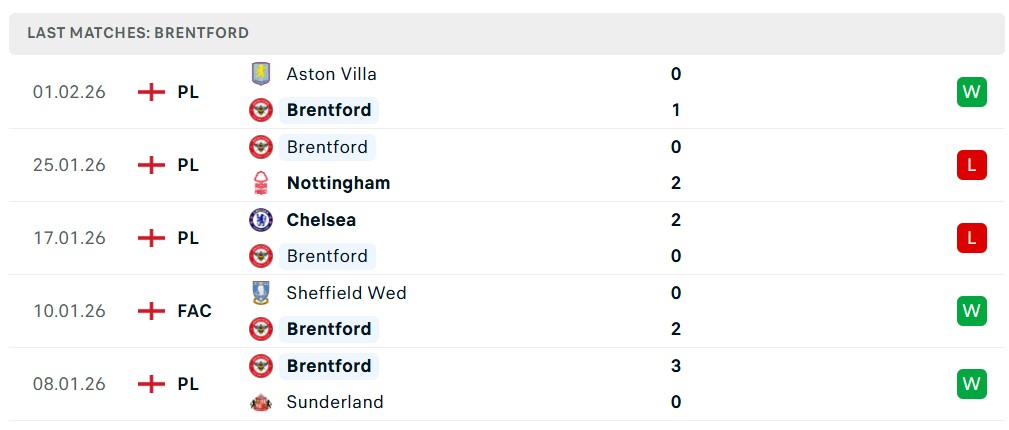The width and height of the screenshot is (1009, 430).
Task: Click the Sunderland club crest
Action: (260, 402)
